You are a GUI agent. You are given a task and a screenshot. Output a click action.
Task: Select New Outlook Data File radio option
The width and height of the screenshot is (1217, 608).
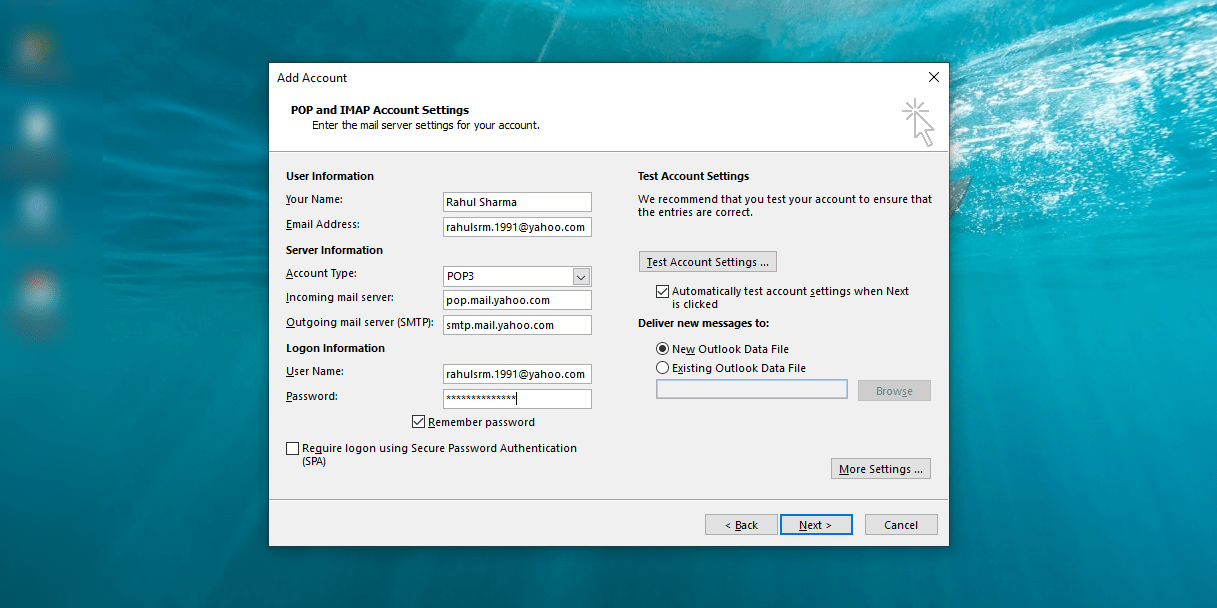click(x=662, y=349)
